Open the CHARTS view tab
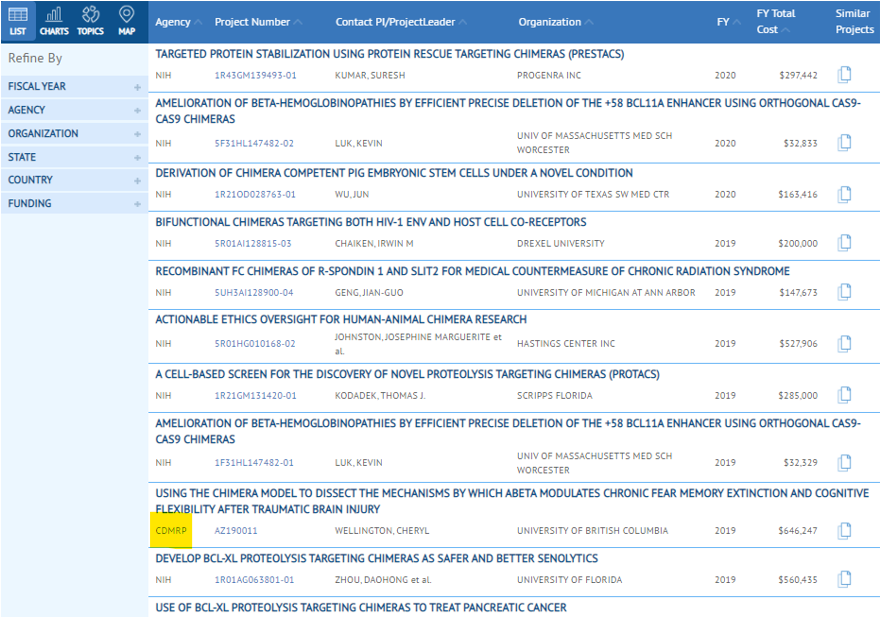Image resolution: width=881 pixels, height=621 pixels. 54,21
